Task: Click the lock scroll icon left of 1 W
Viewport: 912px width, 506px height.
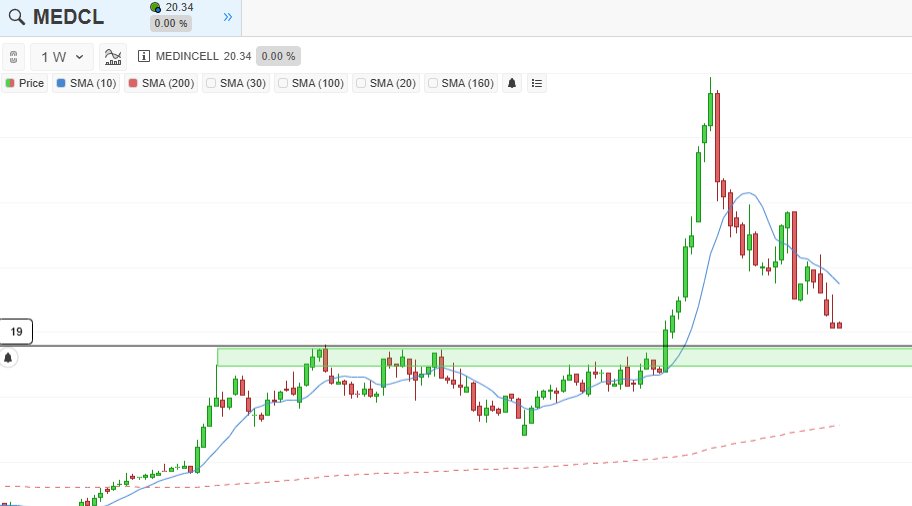Action: tap(13, 56)
